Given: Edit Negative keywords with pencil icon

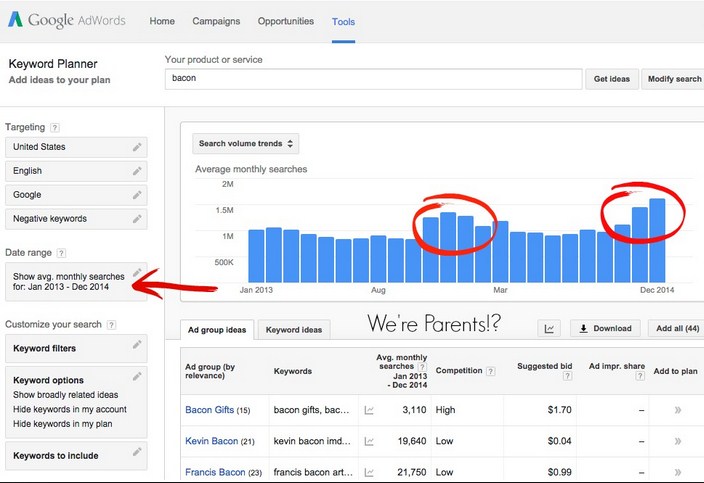Looking at the screenshot, I should [137, 219].
